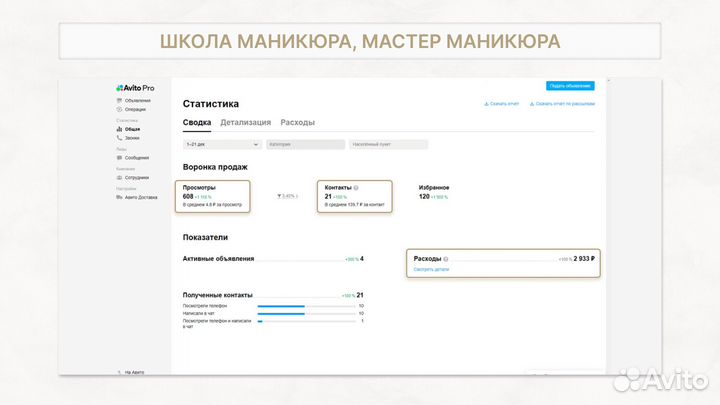Viewport: 720px width, 405px height.
Task: Switch to the Сводка tab
Action: point(197,123)
